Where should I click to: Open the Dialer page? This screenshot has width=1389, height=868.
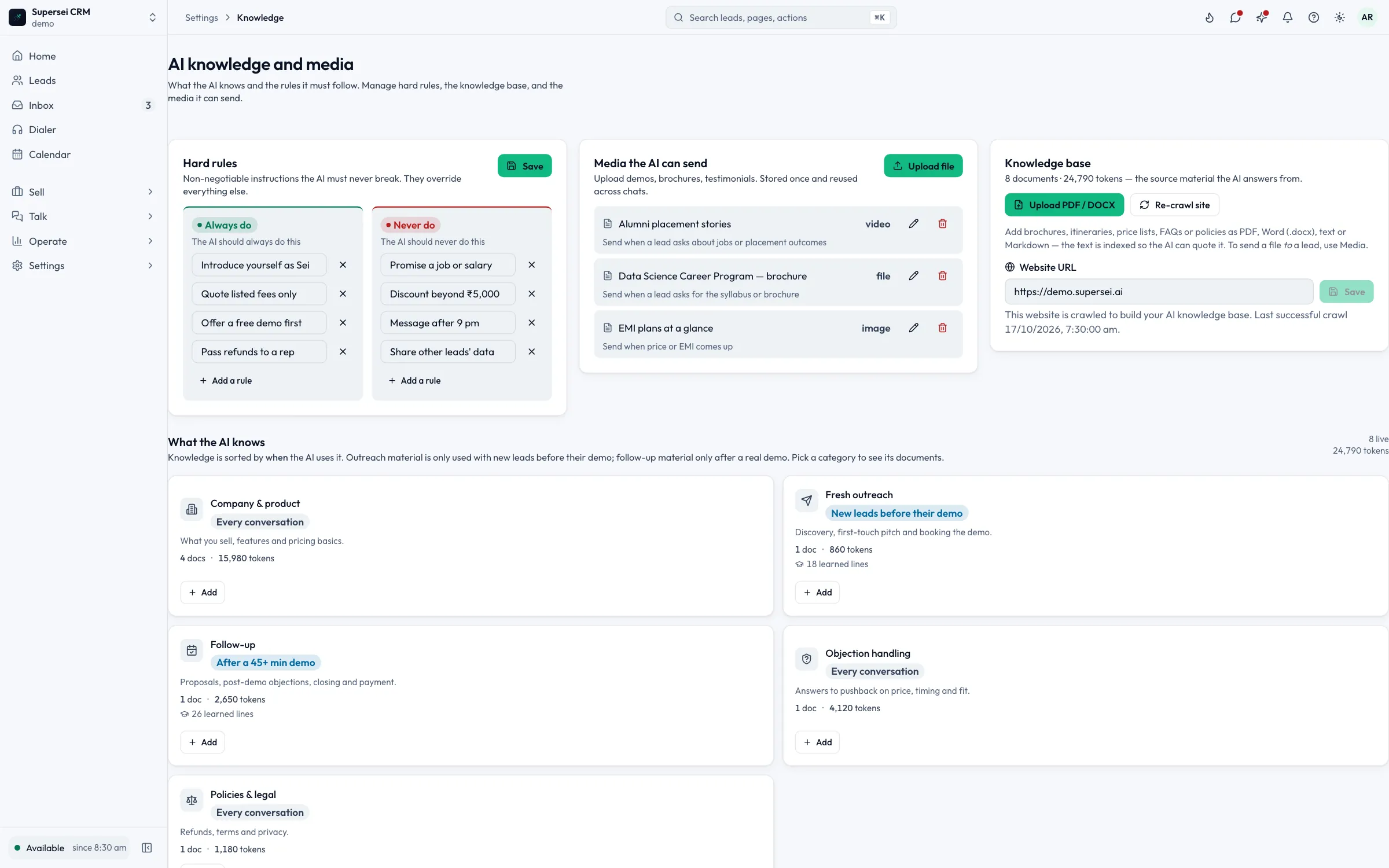(x=83, y=130)
